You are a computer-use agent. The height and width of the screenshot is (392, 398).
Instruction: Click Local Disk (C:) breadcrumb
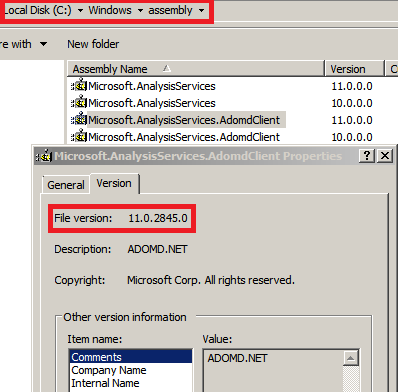coord(38,10)
